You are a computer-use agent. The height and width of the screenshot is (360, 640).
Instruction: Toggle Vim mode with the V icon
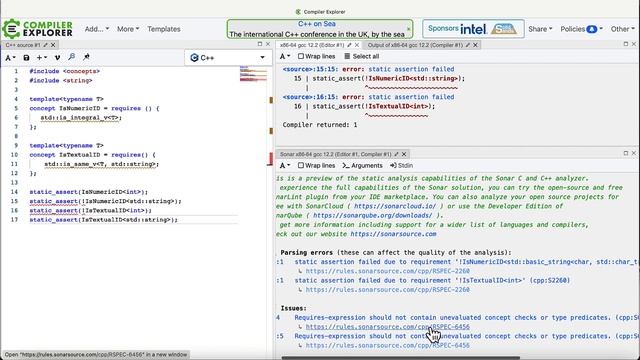tap(57, 58)
